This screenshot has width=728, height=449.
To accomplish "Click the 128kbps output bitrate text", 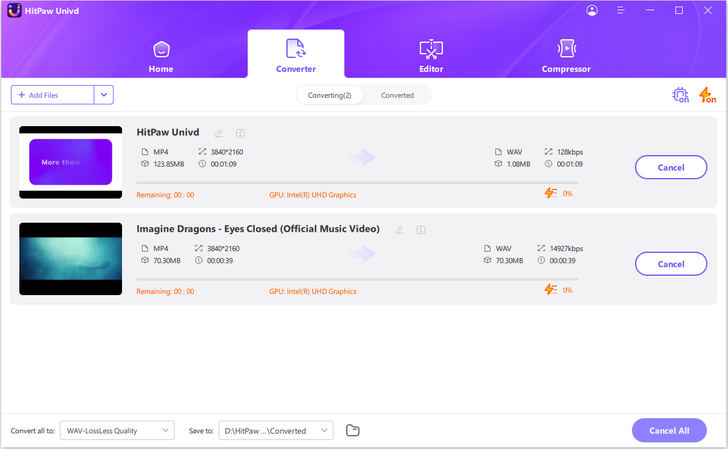I will 570,152.
